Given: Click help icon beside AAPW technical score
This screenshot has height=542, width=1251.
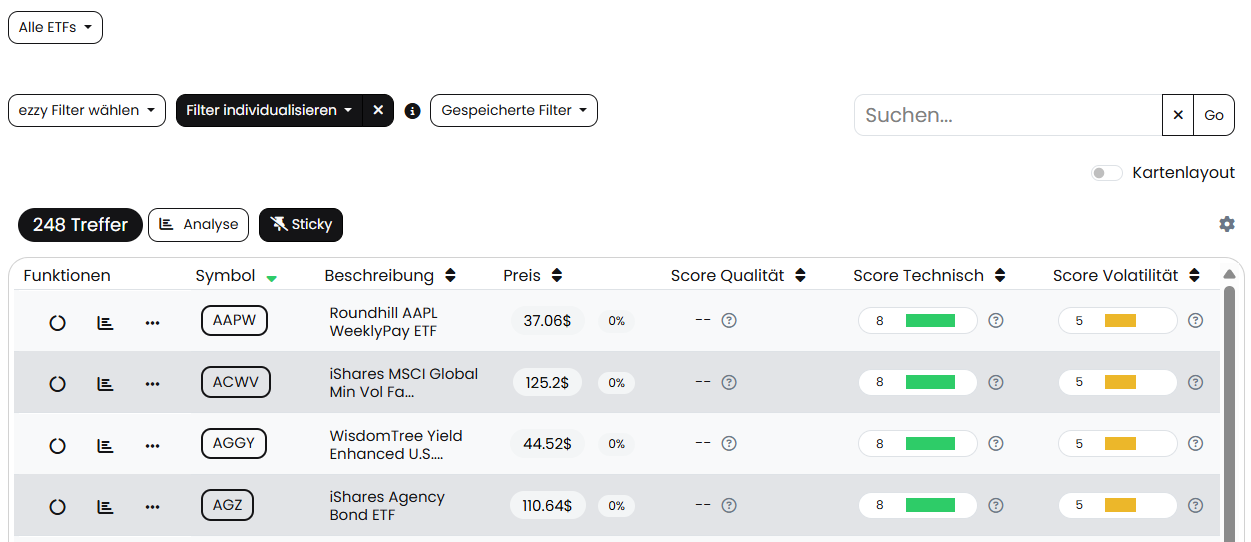Looking at the screenshot, I should 996,321.
